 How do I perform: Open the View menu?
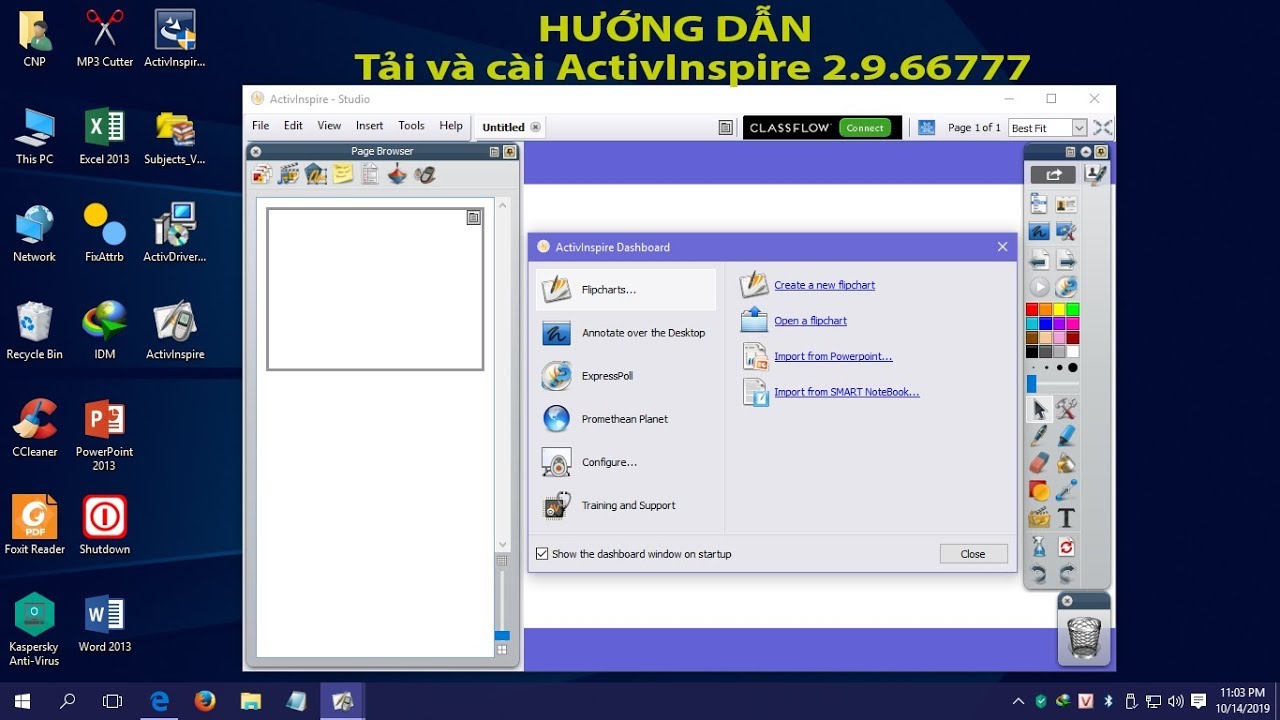329,126
